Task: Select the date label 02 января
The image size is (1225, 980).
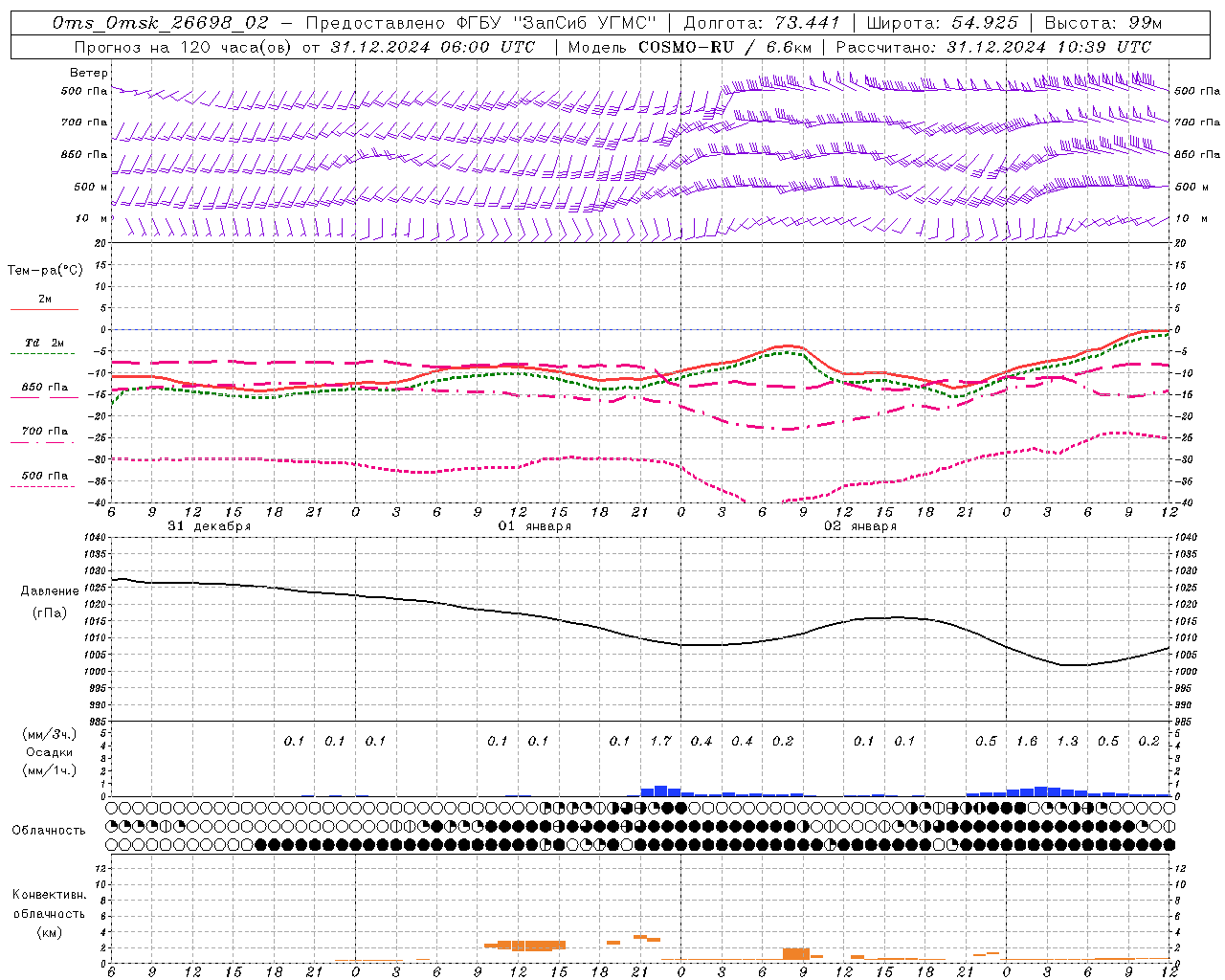Action: 860,525
